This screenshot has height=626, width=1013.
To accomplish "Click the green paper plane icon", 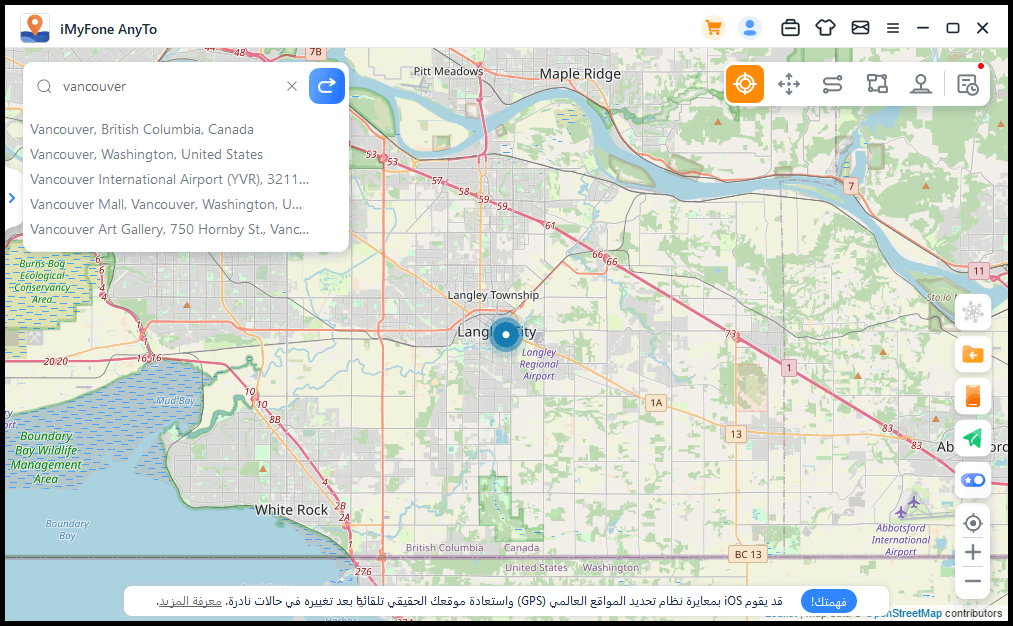I will point(972,438).
